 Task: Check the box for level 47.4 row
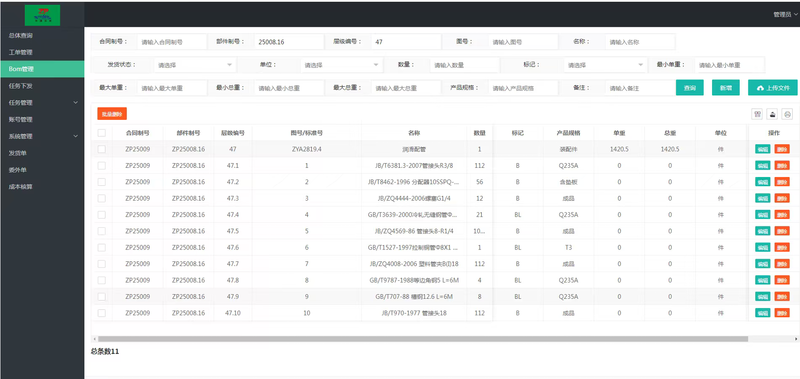coord(102,215)
